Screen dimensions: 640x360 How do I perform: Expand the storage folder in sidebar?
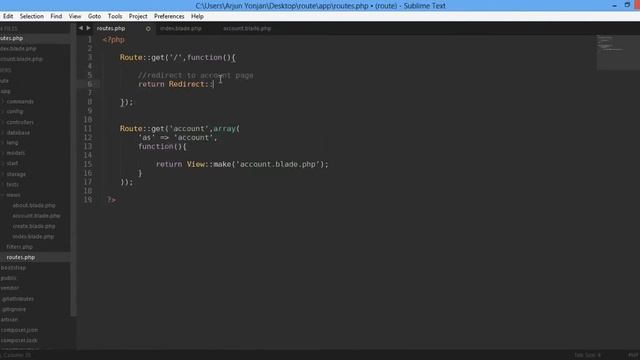(16, 174)
